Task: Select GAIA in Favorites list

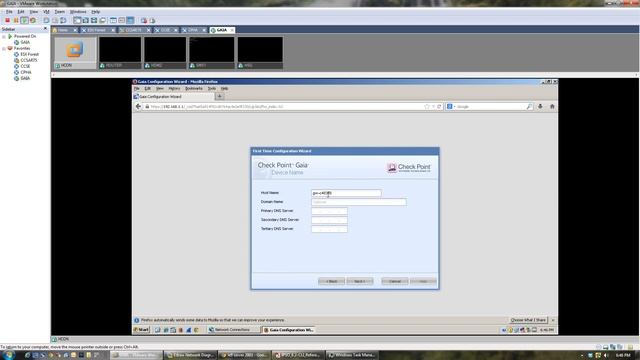Action: pos(25,78)
